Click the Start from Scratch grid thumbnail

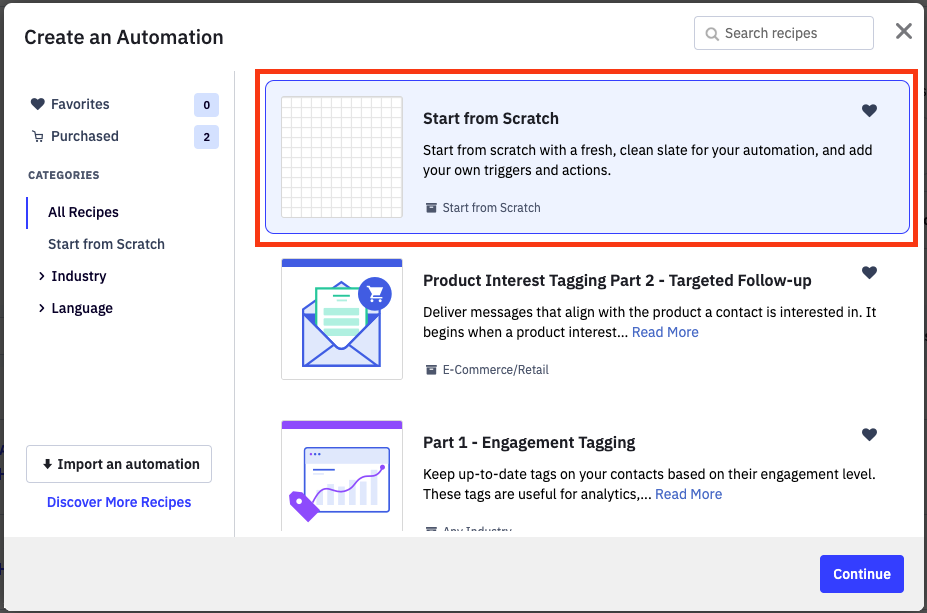342,157
